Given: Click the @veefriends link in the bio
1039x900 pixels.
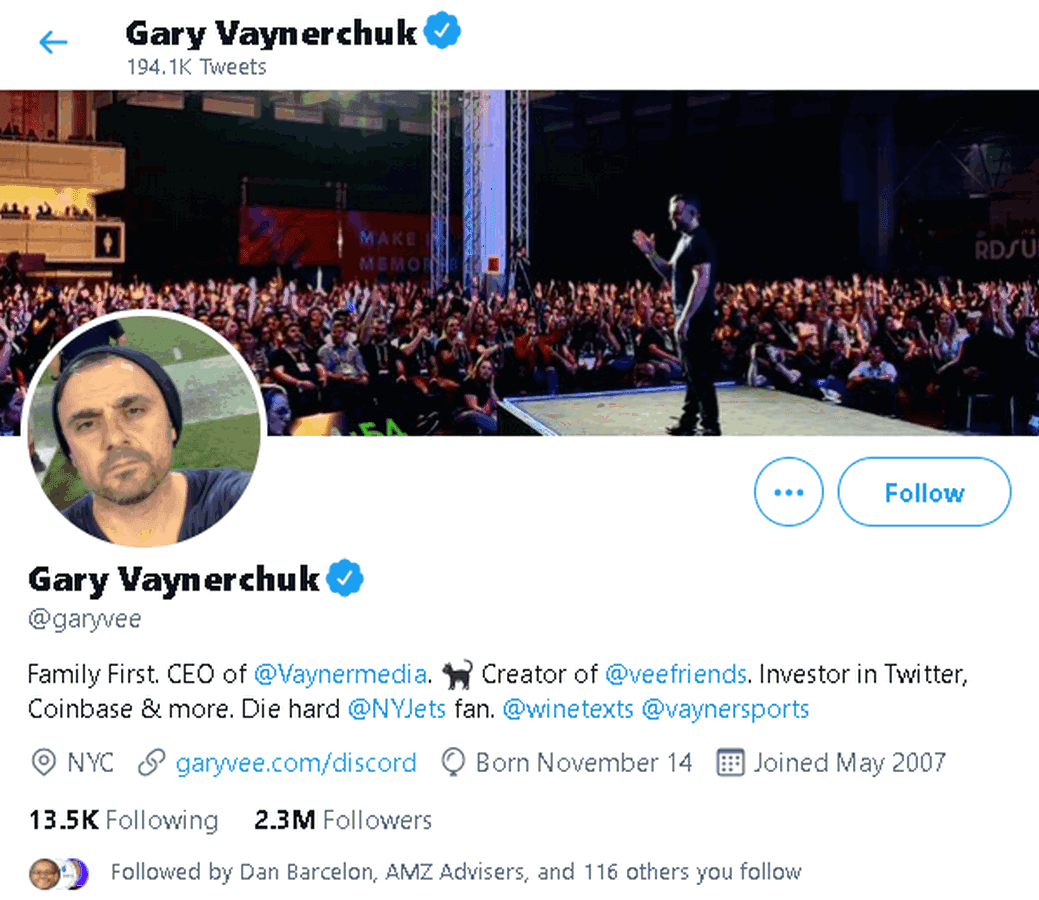Looking at the screenshot, I should [x=674, y=674].
